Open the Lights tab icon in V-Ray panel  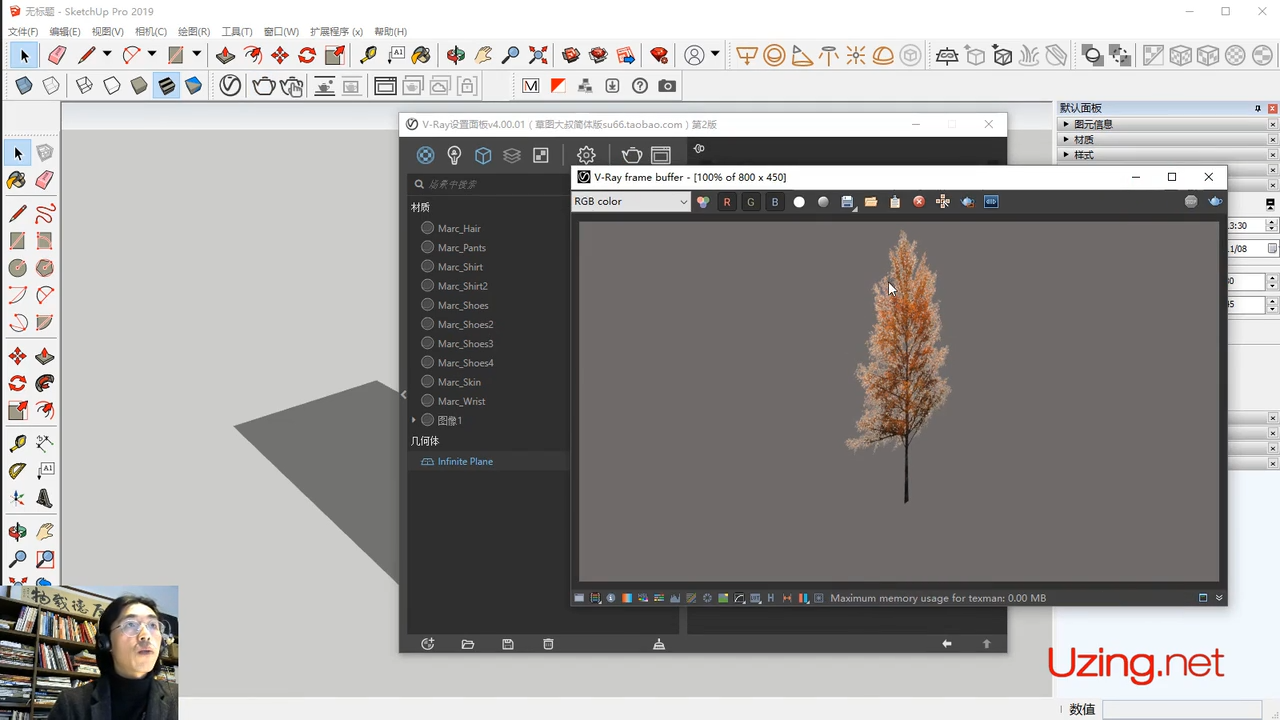[x=454, y=155]
